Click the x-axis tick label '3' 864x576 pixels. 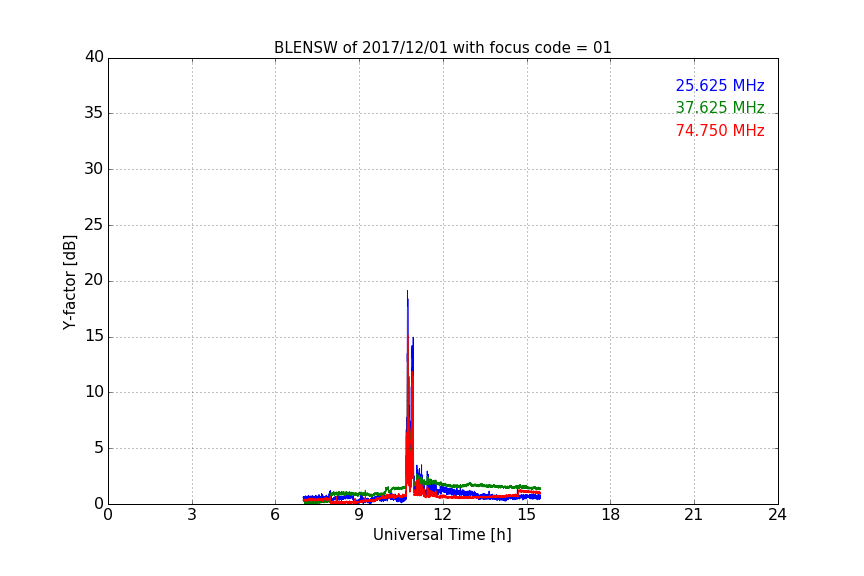(x=192, y=515)
